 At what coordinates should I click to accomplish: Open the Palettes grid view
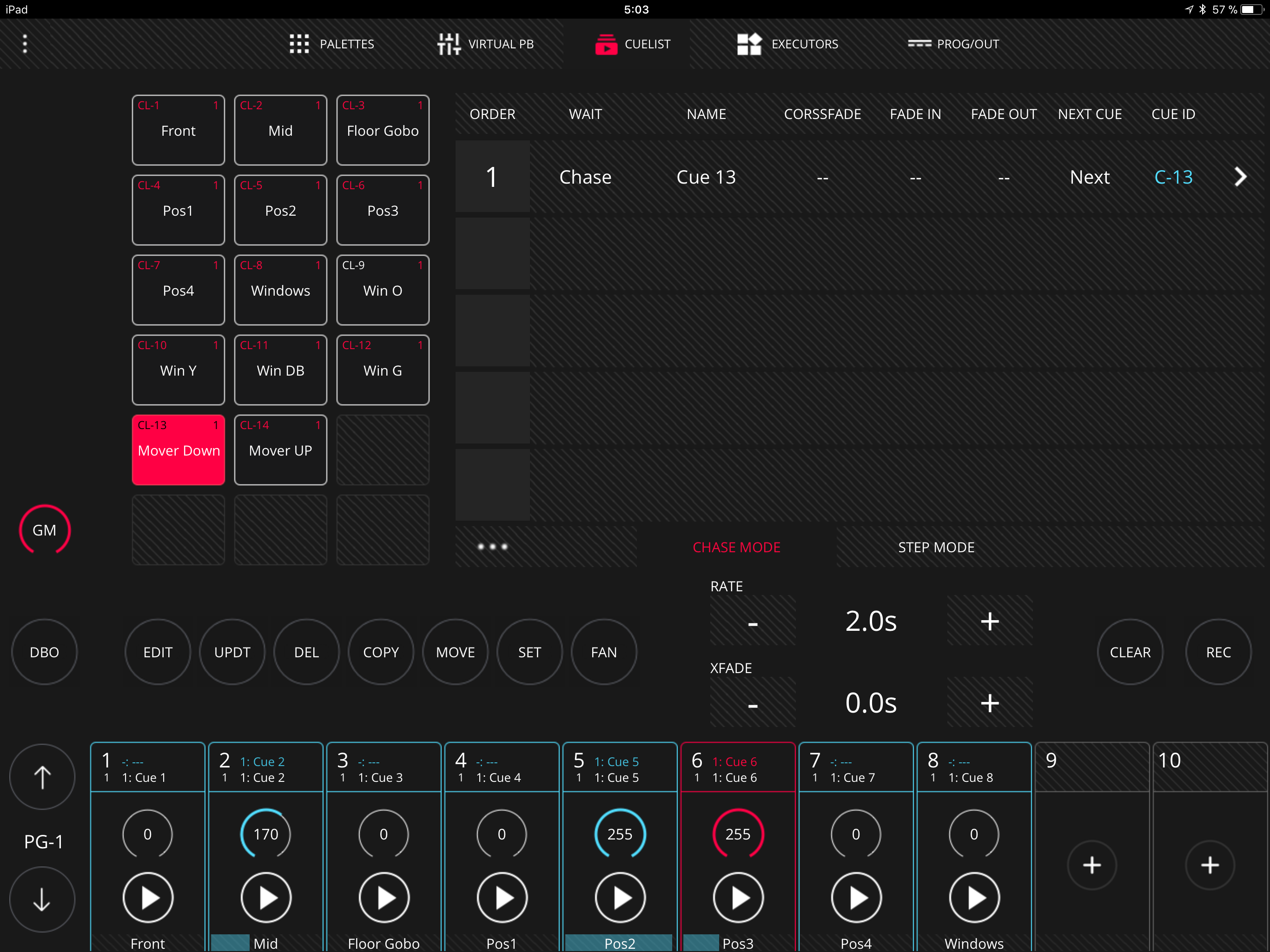299,44
